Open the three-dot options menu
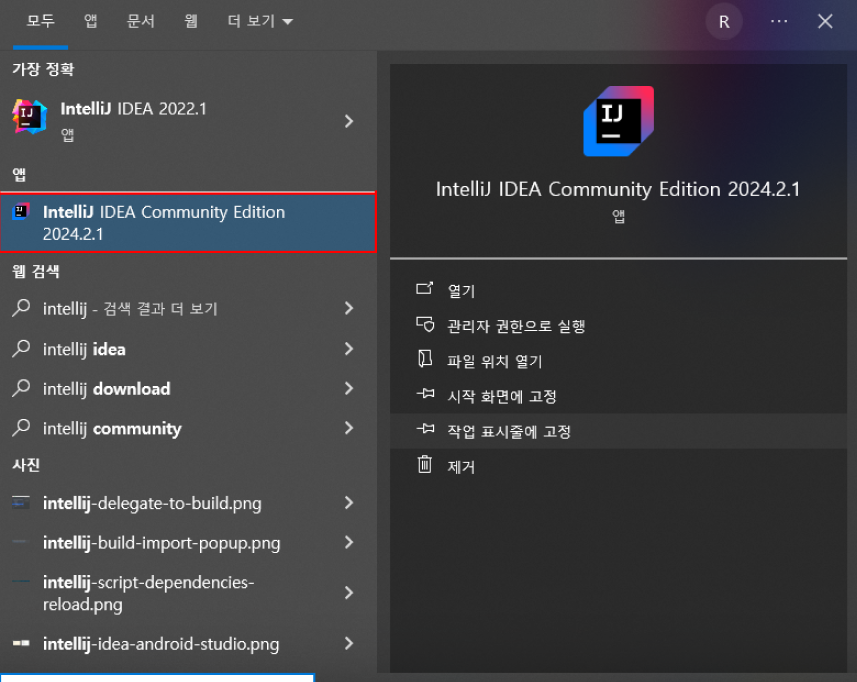 (x=779, y=21)
